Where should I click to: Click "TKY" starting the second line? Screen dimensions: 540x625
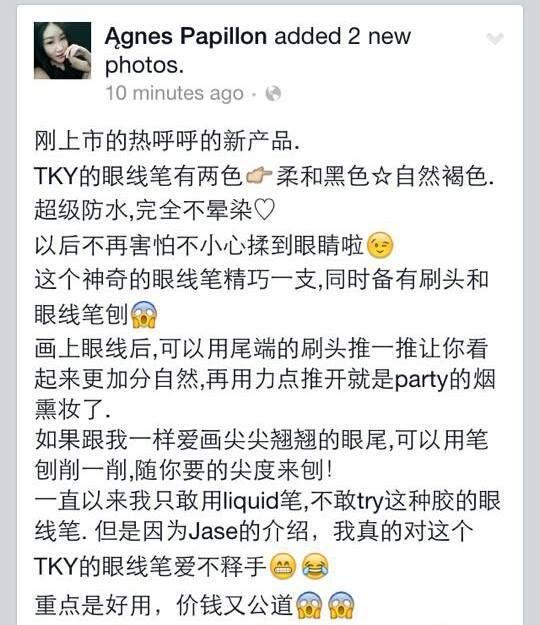(55, 176)
